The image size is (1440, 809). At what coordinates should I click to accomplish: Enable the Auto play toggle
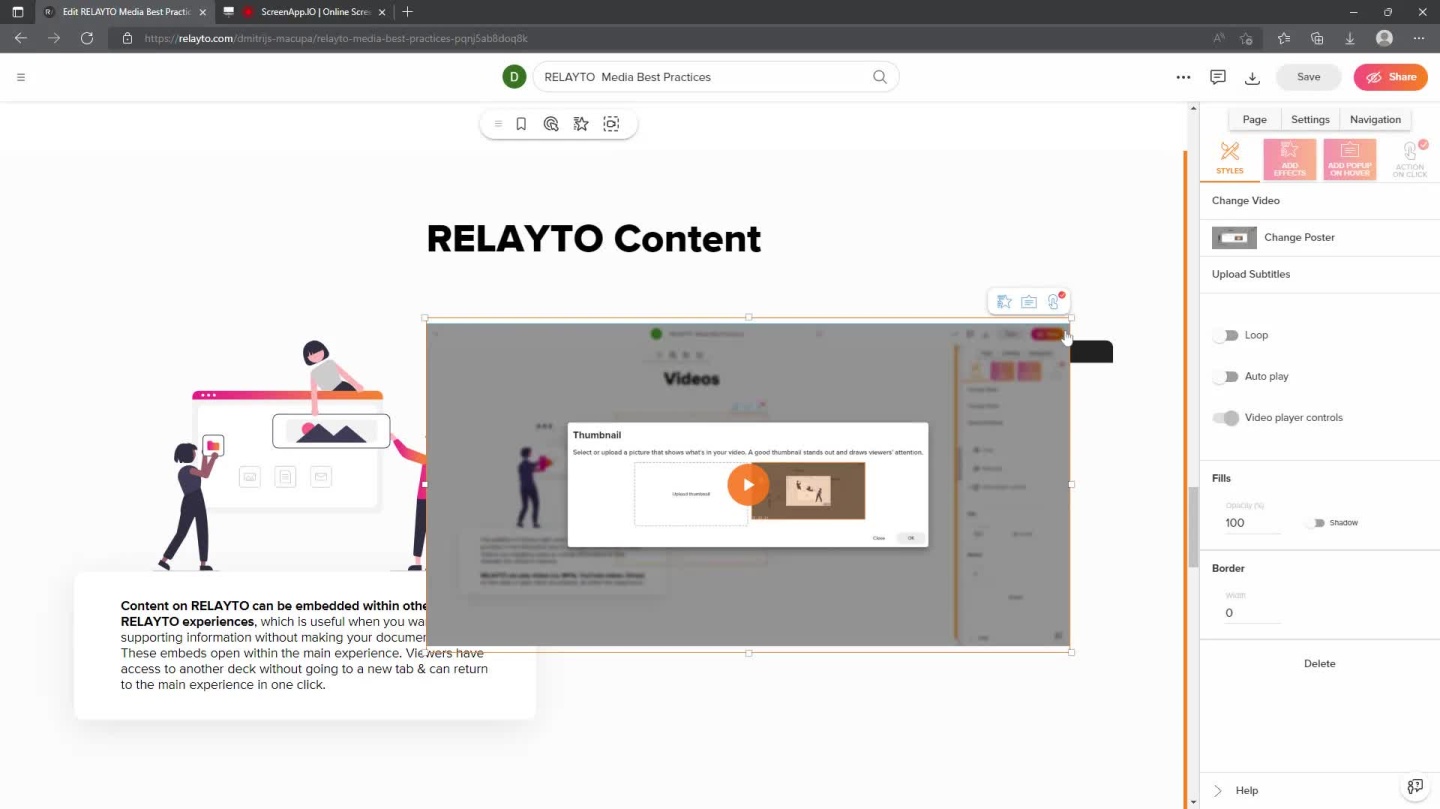(x=1226, y=377)
